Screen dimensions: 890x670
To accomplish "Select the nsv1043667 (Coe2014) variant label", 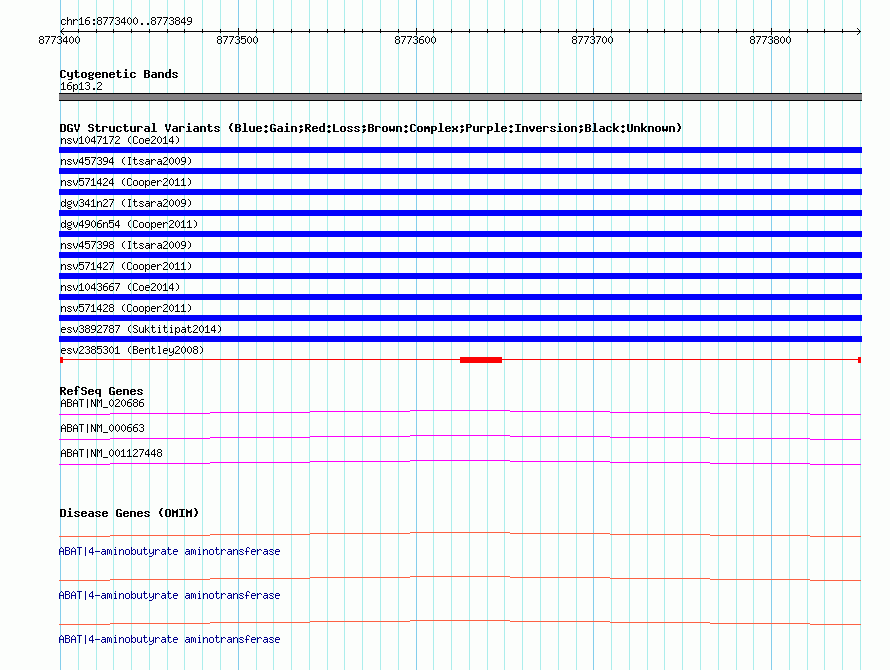I will pos(120,287).
